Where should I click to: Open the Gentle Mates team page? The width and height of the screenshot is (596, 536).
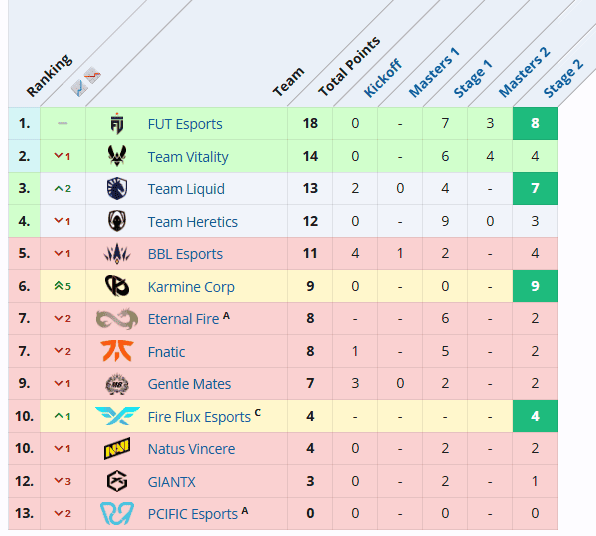tap(189, 384)
